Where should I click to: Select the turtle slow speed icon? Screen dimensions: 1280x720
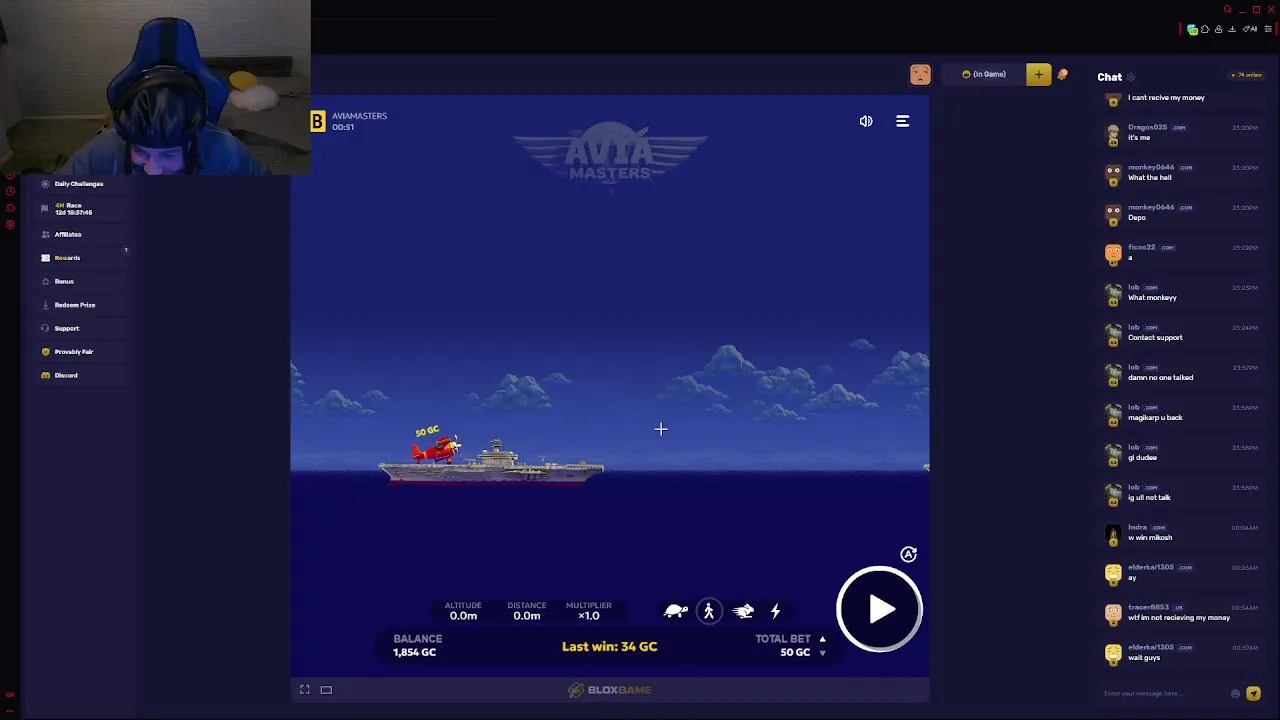click(676, 611)
